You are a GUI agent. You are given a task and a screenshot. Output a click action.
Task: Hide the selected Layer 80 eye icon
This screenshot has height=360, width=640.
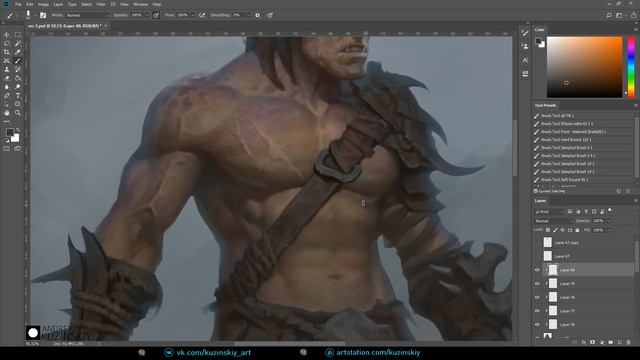(537, 270)
